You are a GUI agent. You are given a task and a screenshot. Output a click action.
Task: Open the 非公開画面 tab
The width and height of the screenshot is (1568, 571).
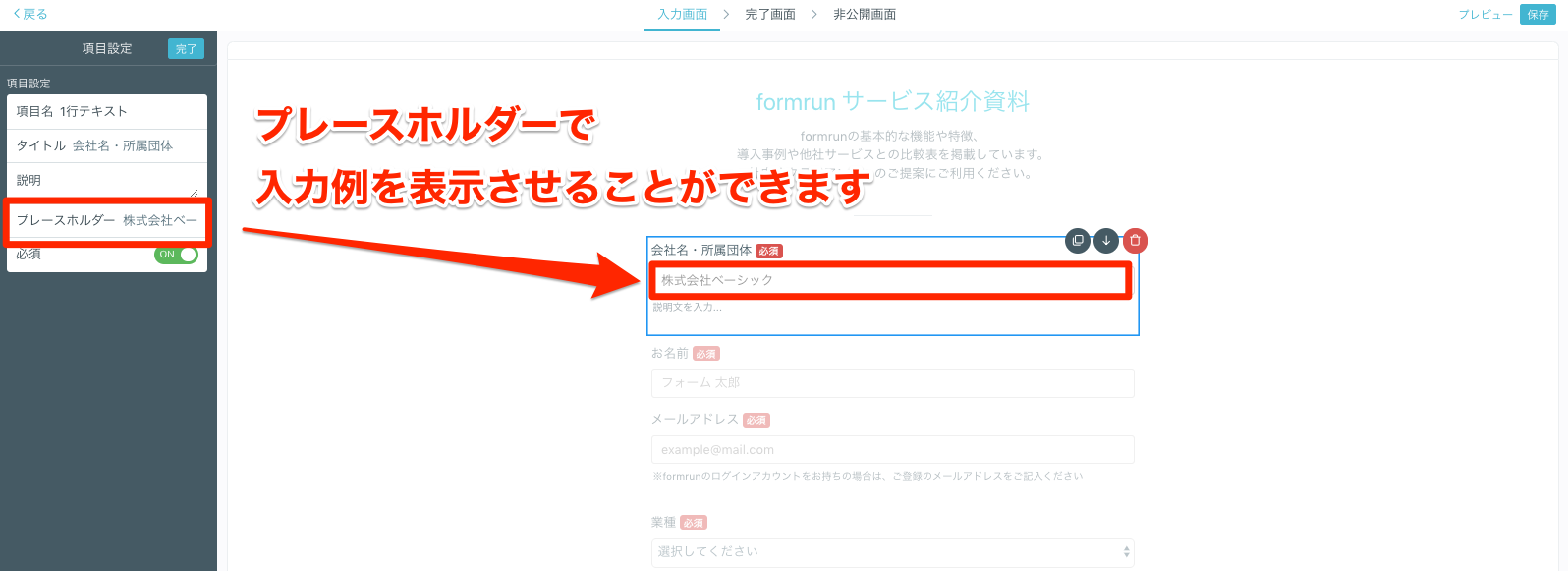coord(865,15)
